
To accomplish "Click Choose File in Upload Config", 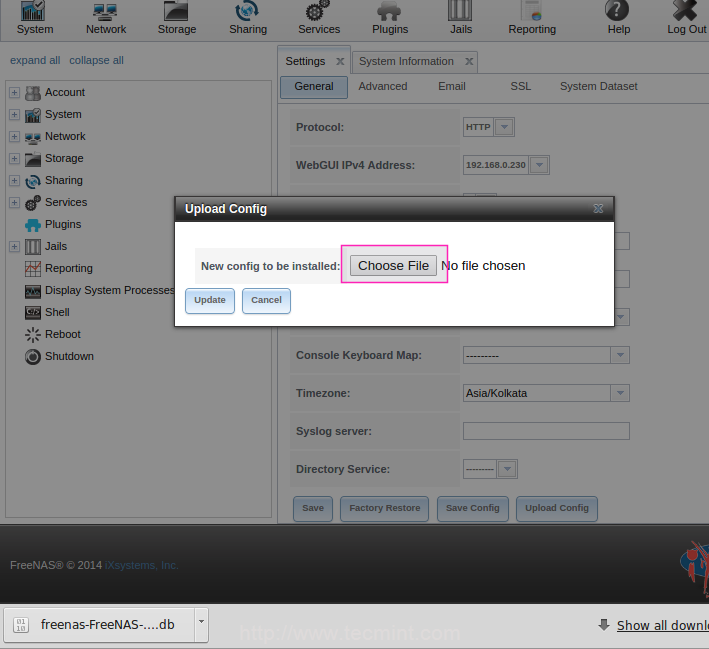I will pos(393,265).
